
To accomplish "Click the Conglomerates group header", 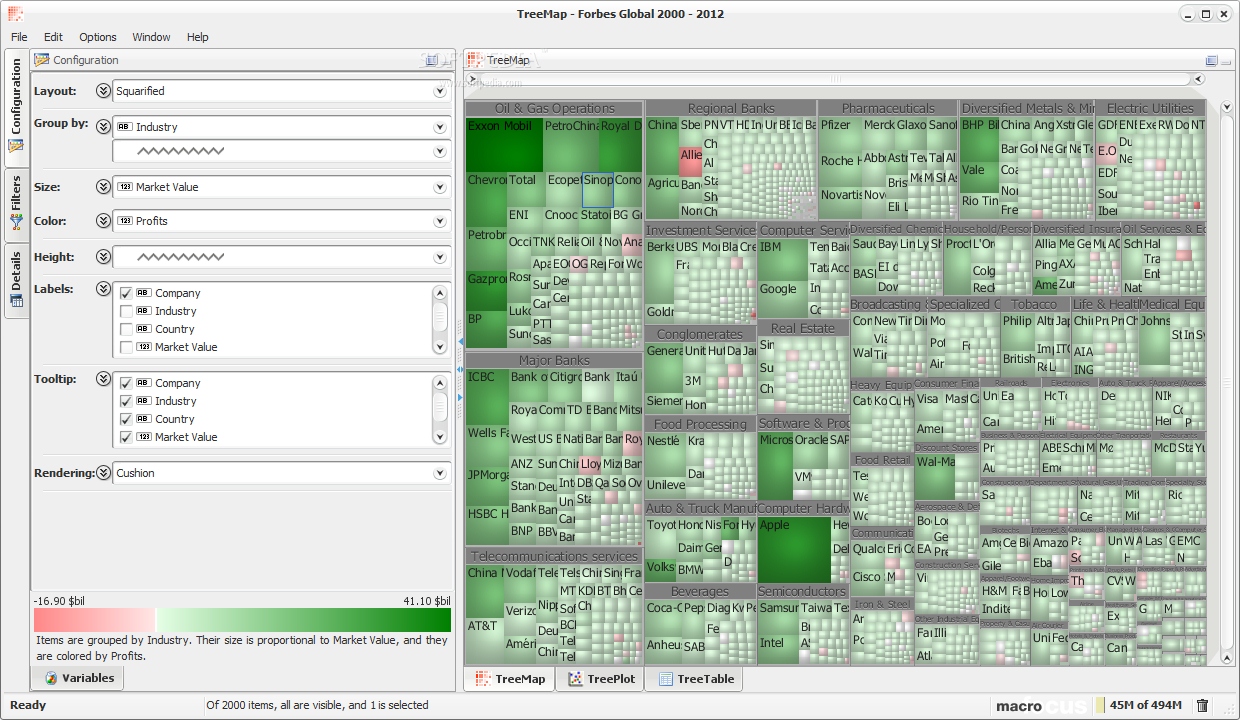I will coord(700,334).
